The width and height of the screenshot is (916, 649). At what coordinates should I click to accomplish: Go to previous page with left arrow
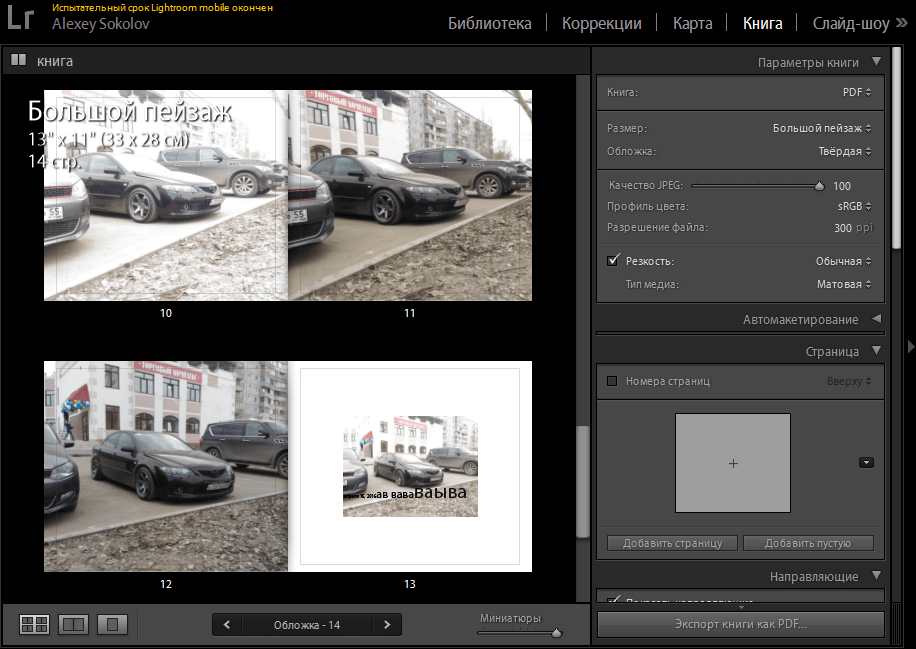coord(227,624)
